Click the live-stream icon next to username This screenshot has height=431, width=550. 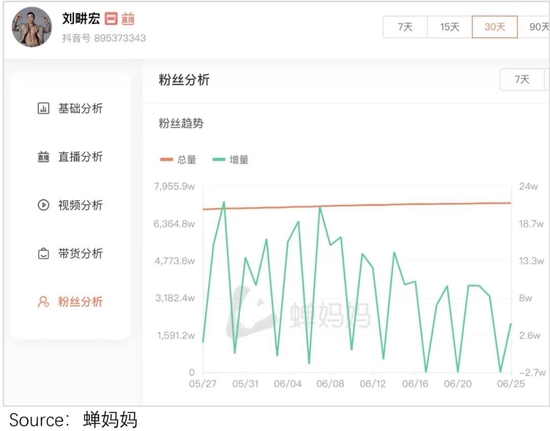coord(128,19)
